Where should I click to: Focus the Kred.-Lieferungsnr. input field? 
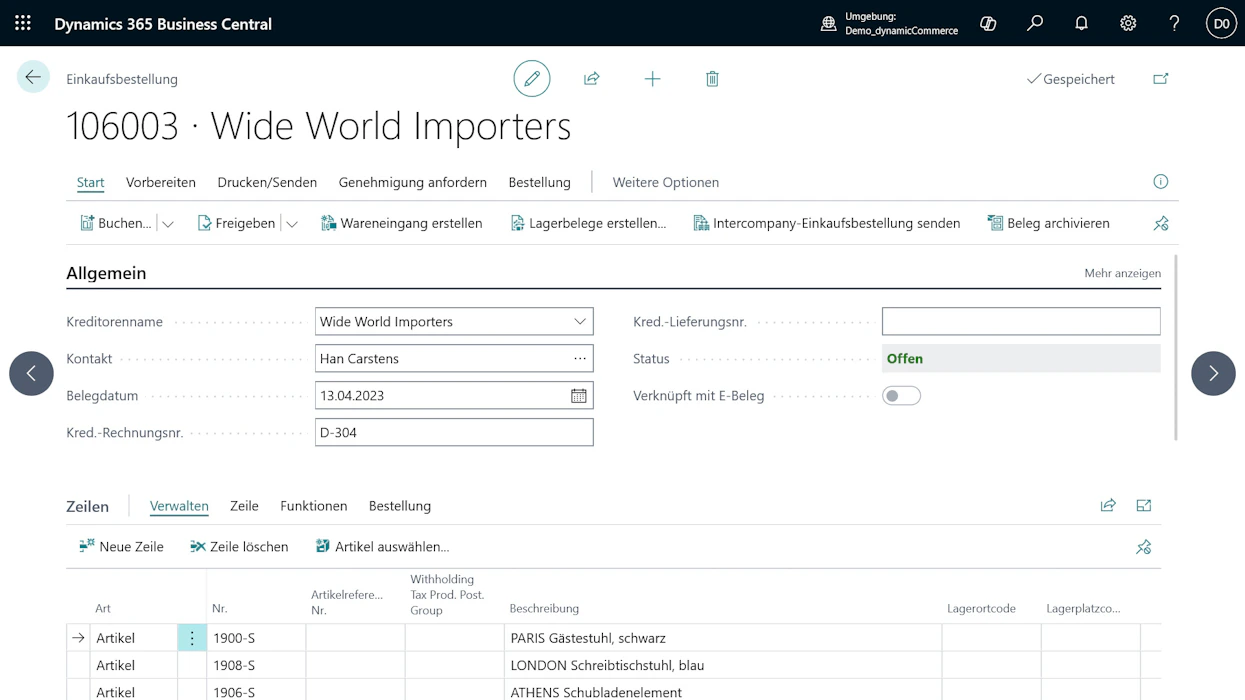click(x=1021, y=322)
